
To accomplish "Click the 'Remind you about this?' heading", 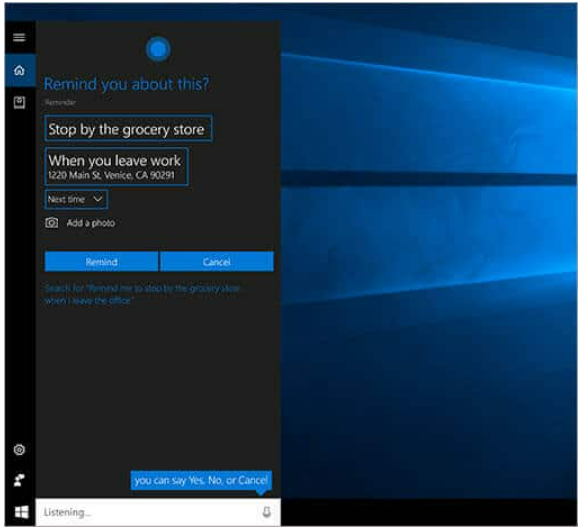I will pos(127,84).
